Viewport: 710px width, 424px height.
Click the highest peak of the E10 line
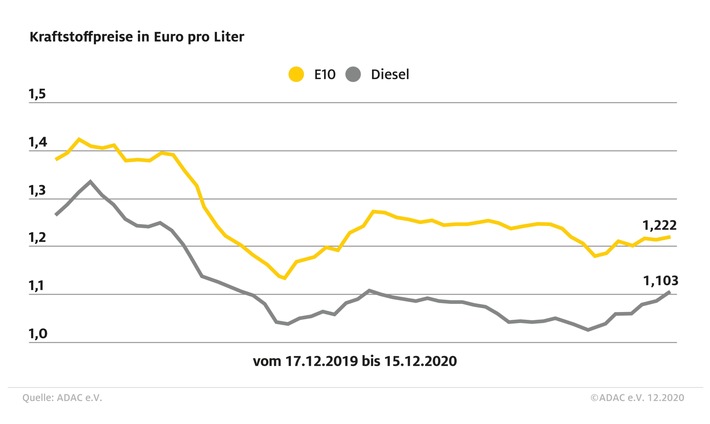click(80, 140)
